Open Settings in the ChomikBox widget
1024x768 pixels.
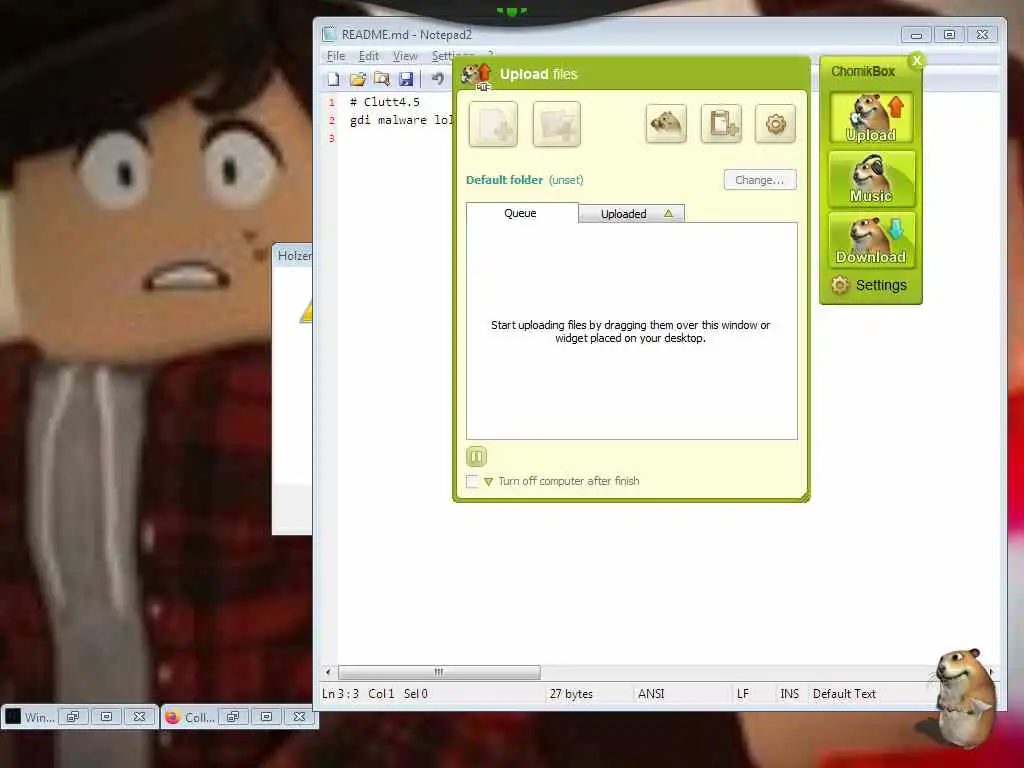[x=869, y=285]
